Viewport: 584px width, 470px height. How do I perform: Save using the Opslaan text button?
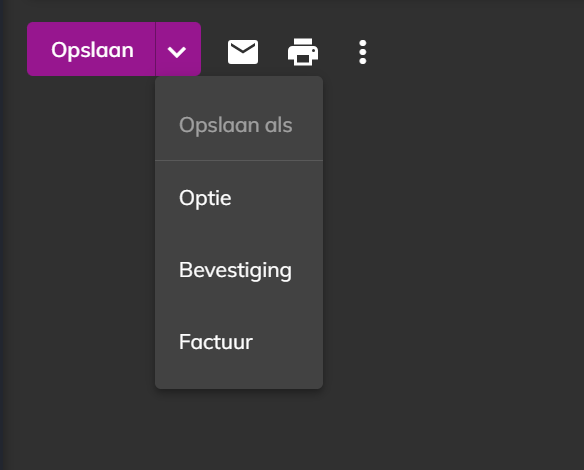(91, 49)
